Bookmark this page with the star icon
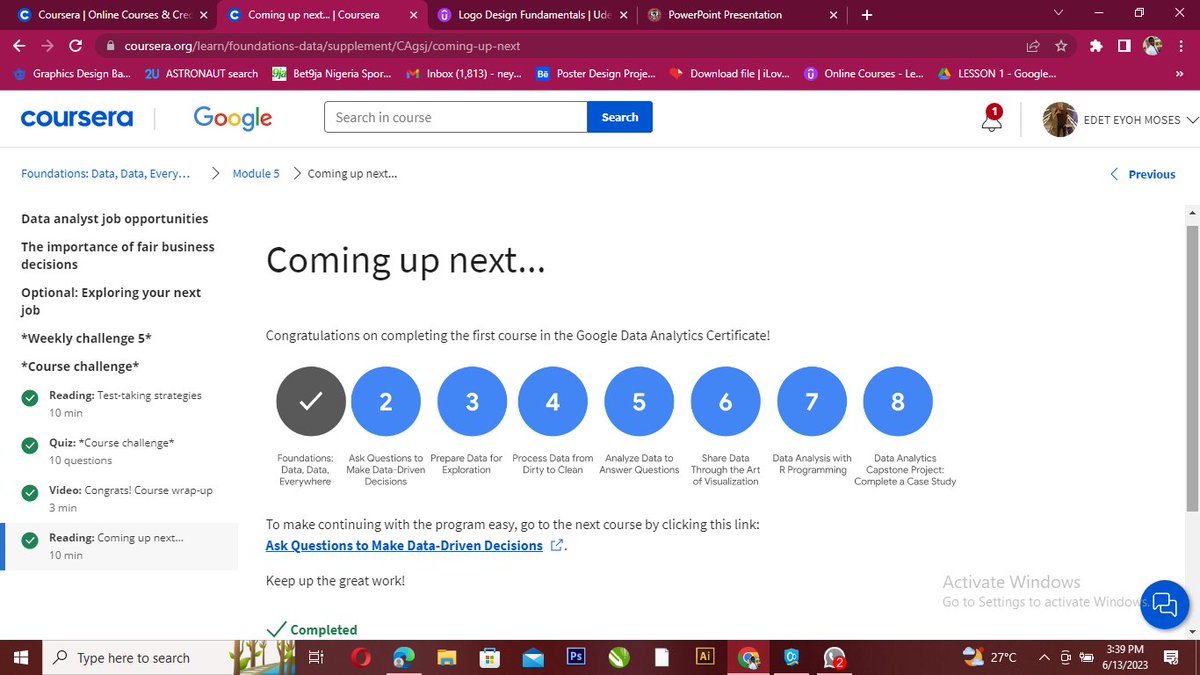1200x675 pixels. pyautogui.click(x=1060, y=46)
